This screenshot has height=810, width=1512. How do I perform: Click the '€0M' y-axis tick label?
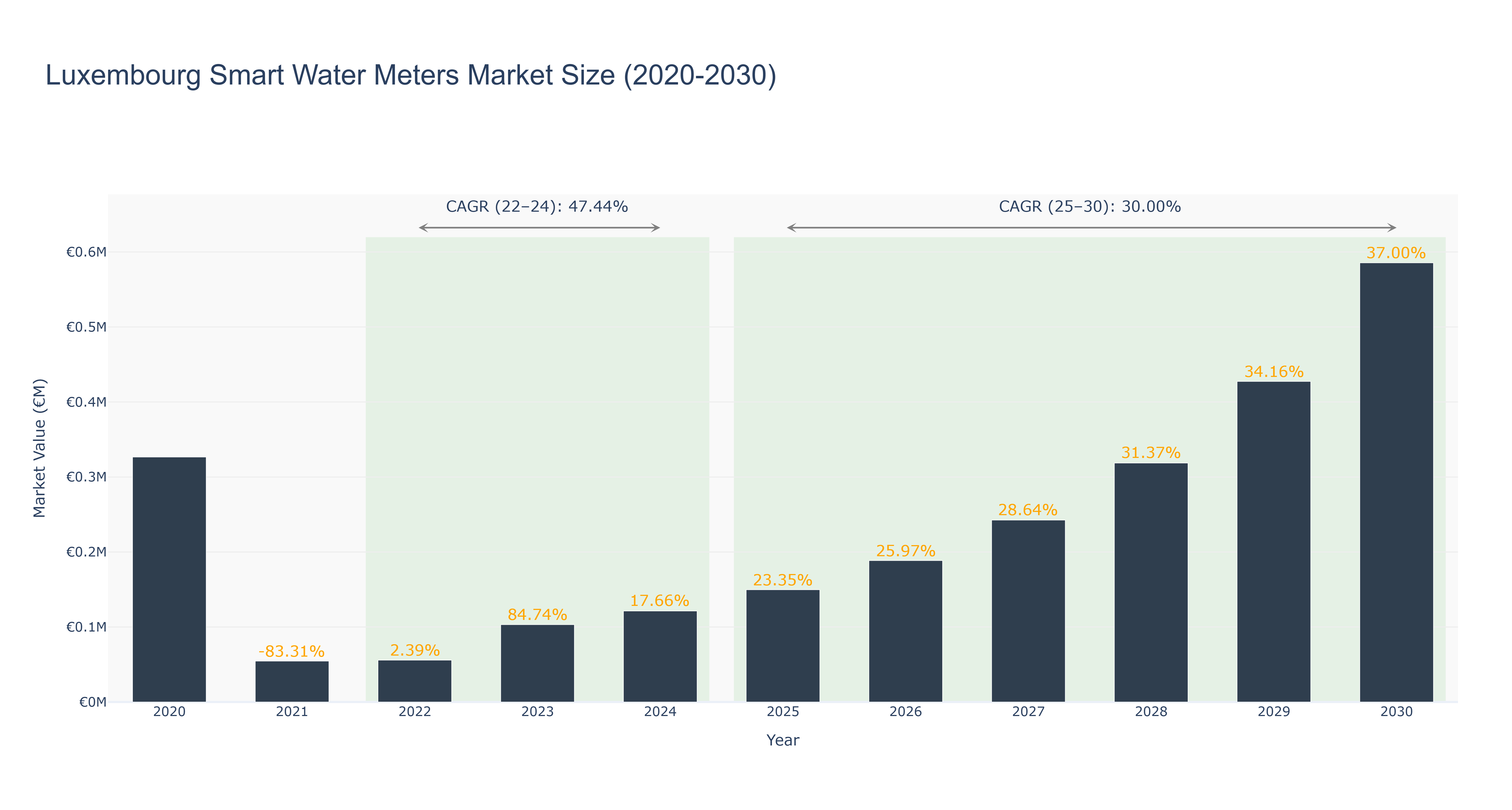tap(93, 702)
